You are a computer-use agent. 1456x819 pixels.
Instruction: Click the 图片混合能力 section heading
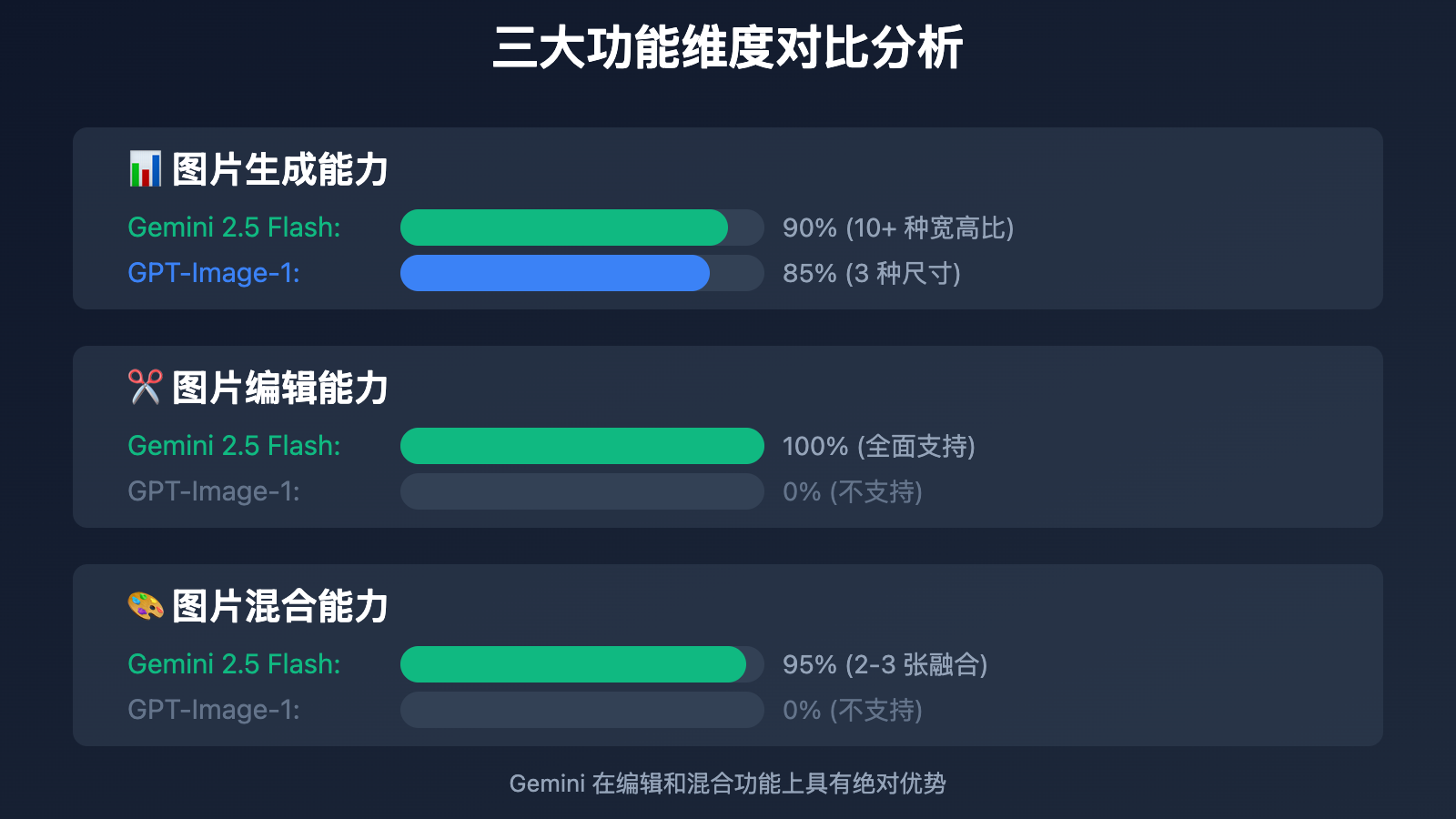click(x=280, y=607)
